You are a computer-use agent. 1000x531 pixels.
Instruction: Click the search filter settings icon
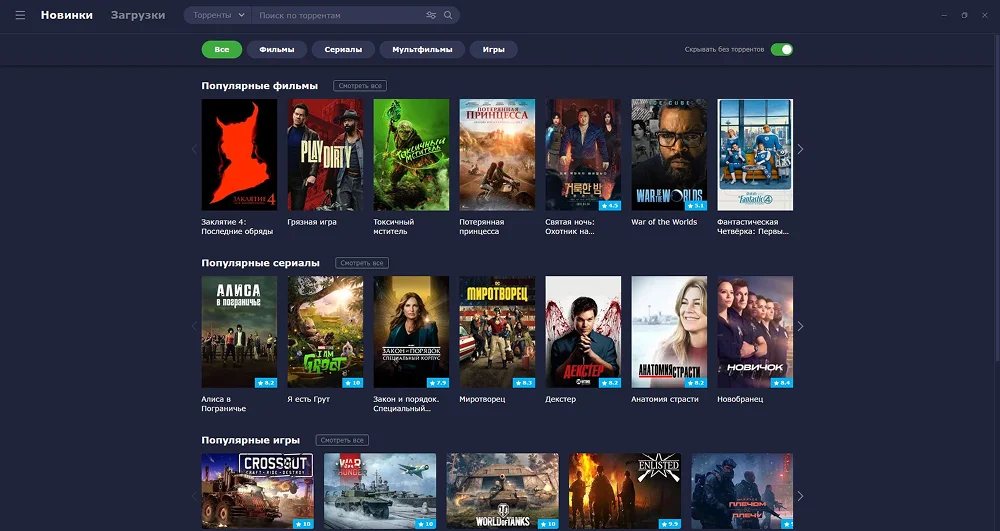(x=431, y=16)
